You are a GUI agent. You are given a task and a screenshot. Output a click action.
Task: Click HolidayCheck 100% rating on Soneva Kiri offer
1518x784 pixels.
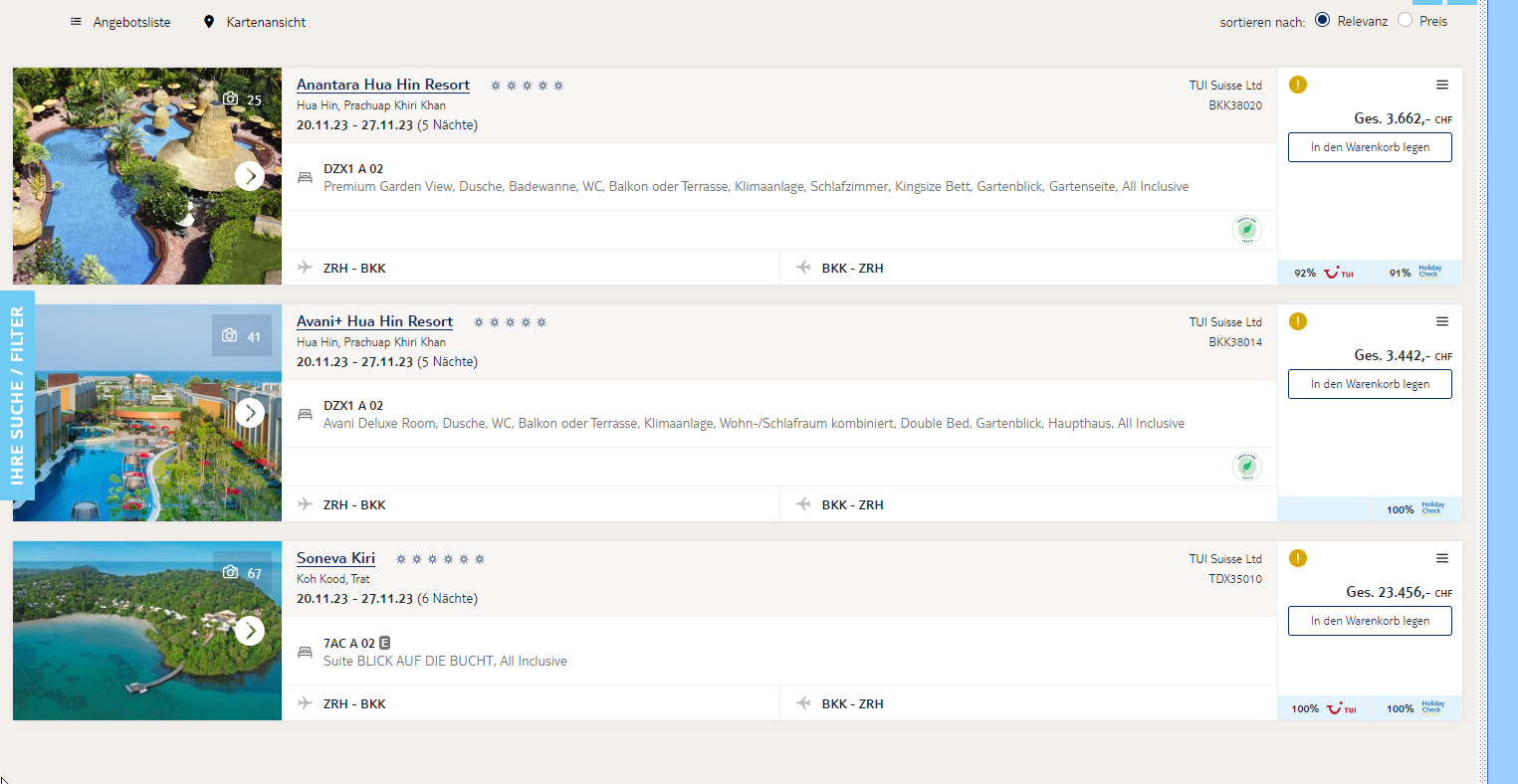pos(1414,708)
